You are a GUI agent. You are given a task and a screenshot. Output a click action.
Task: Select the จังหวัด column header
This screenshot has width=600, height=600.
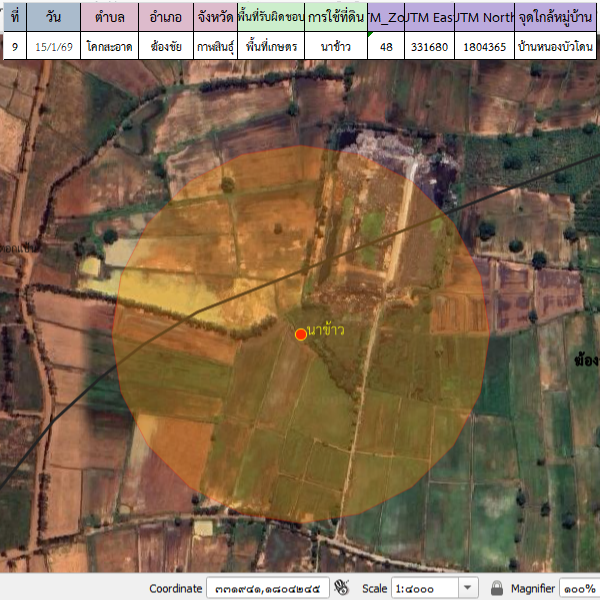coord(215,18)
